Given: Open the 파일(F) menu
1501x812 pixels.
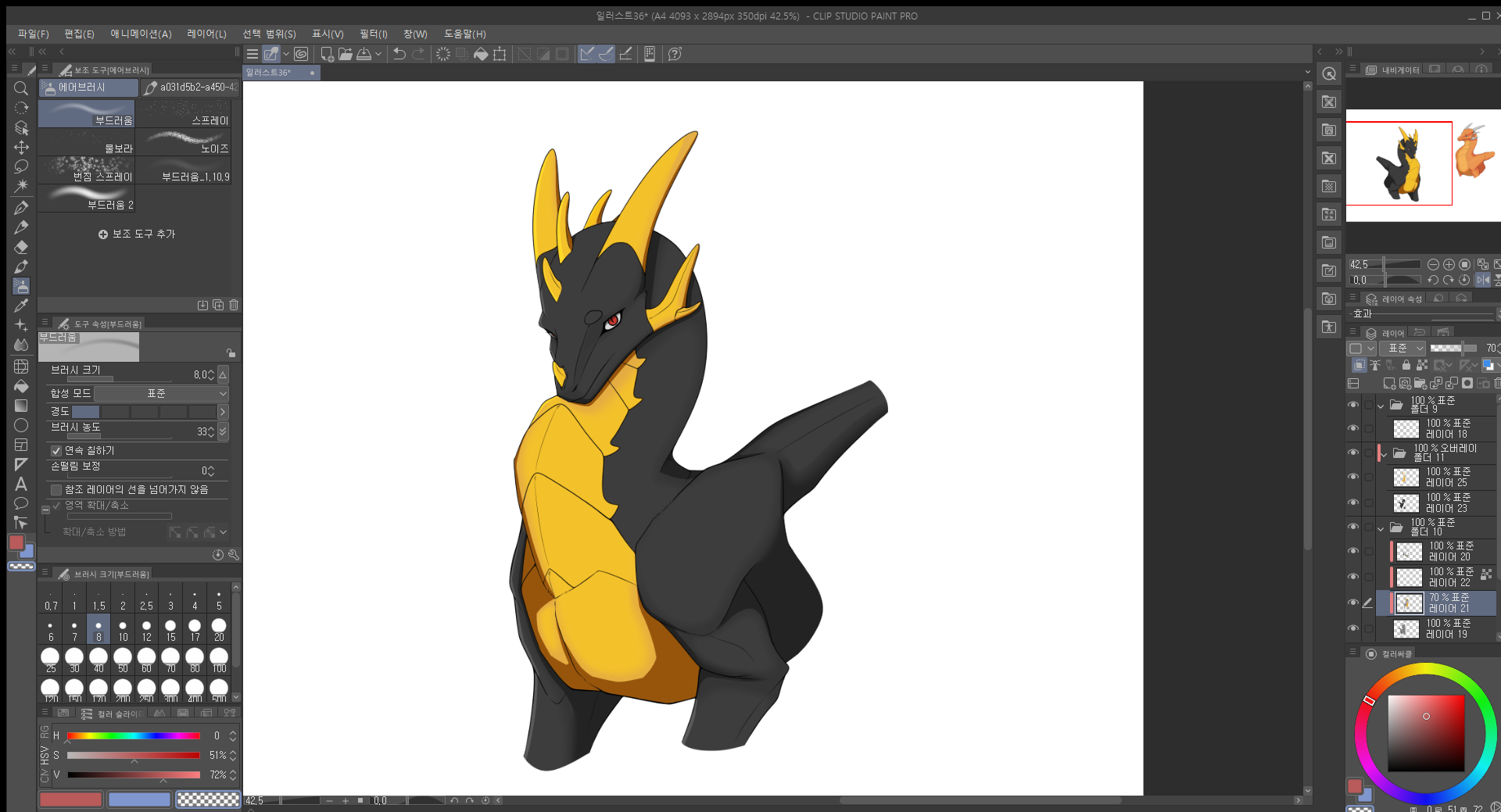Looking at the screenshot, I should [x=33, y=34].
